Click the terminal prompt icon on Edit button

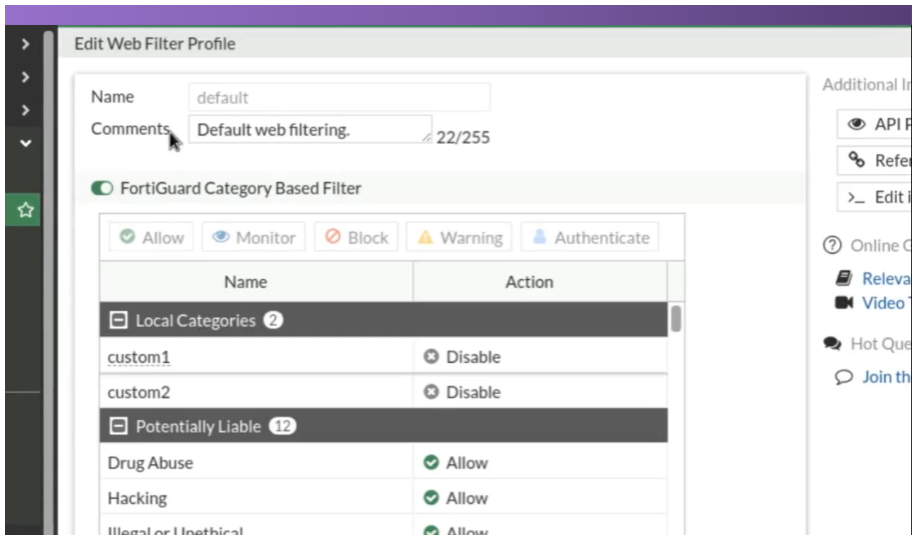point(856,198)
